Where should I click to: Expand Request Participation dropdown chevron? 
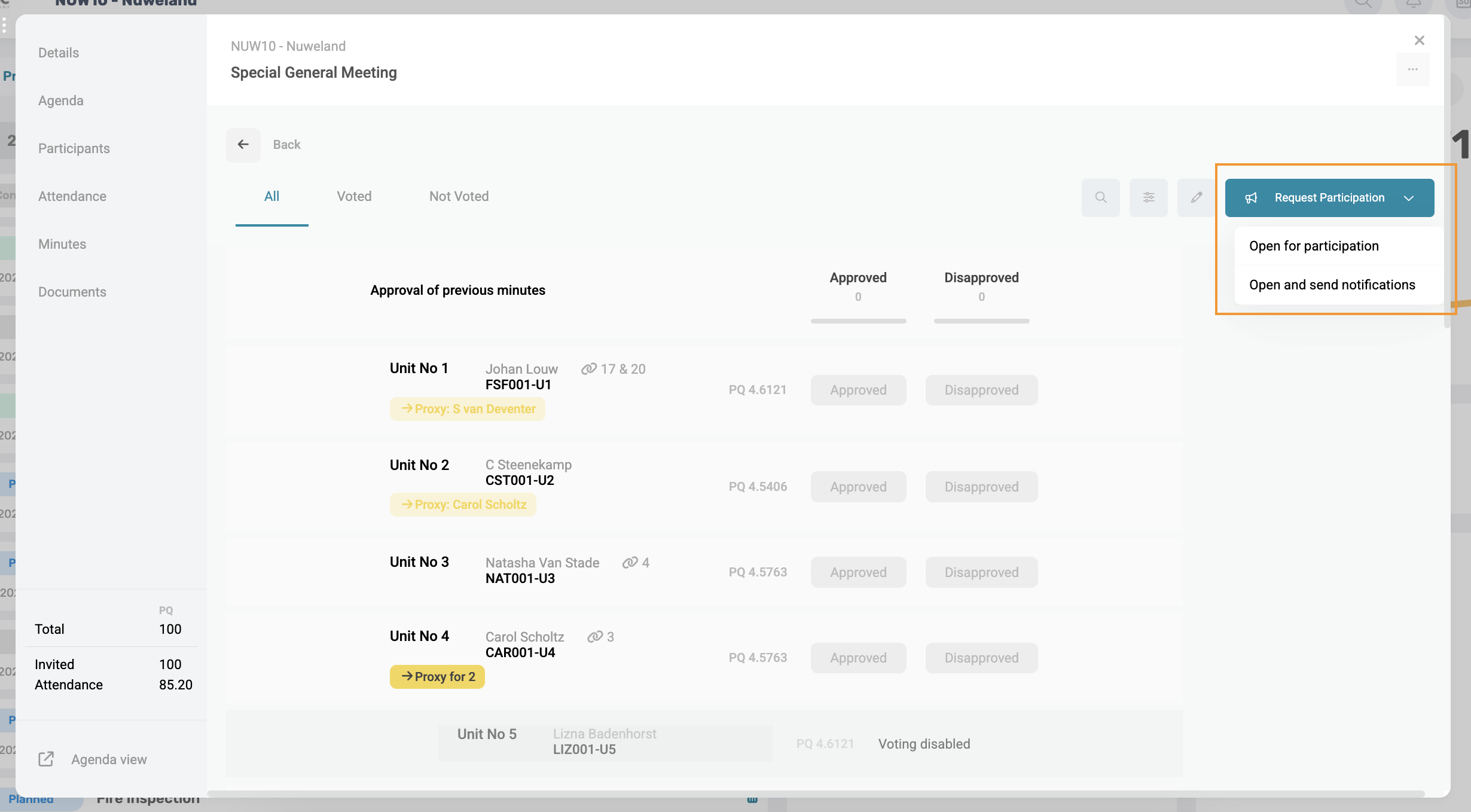point(1409,198)
